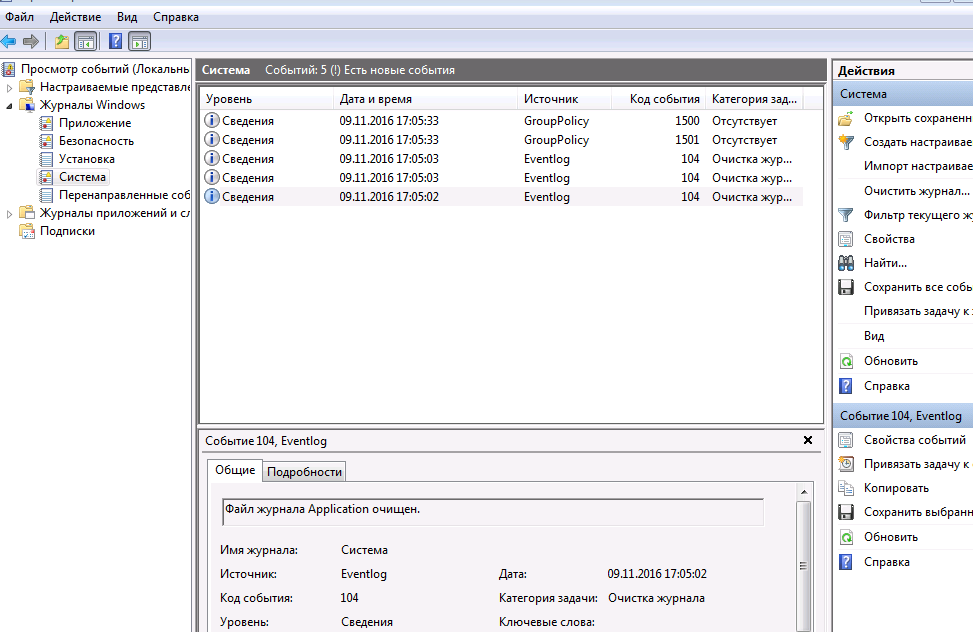Click GroupPolicy source of event 1501
The image size is (973, 632).
(x=556, y=140)
